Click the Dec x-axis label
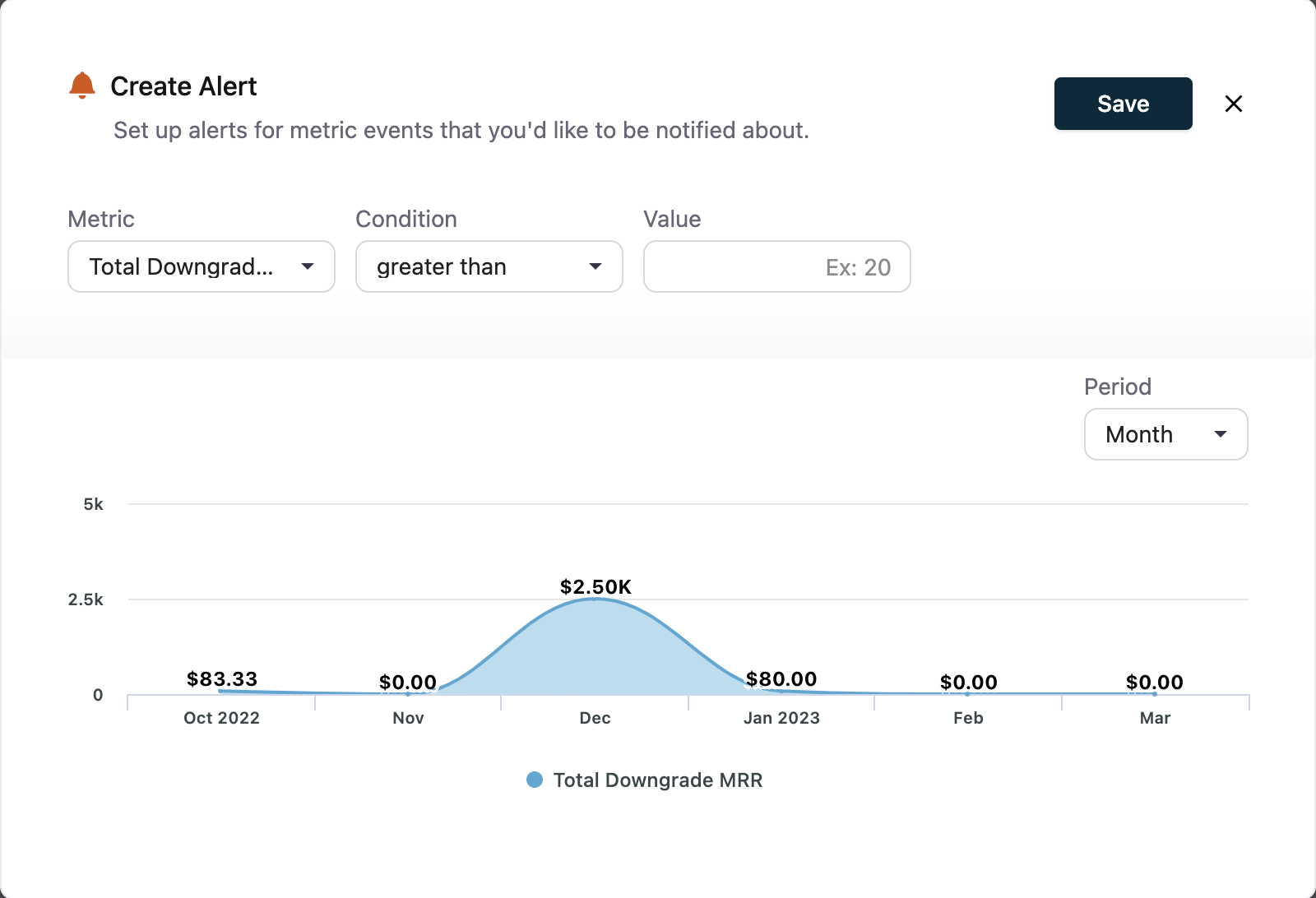 pos(595,718)
